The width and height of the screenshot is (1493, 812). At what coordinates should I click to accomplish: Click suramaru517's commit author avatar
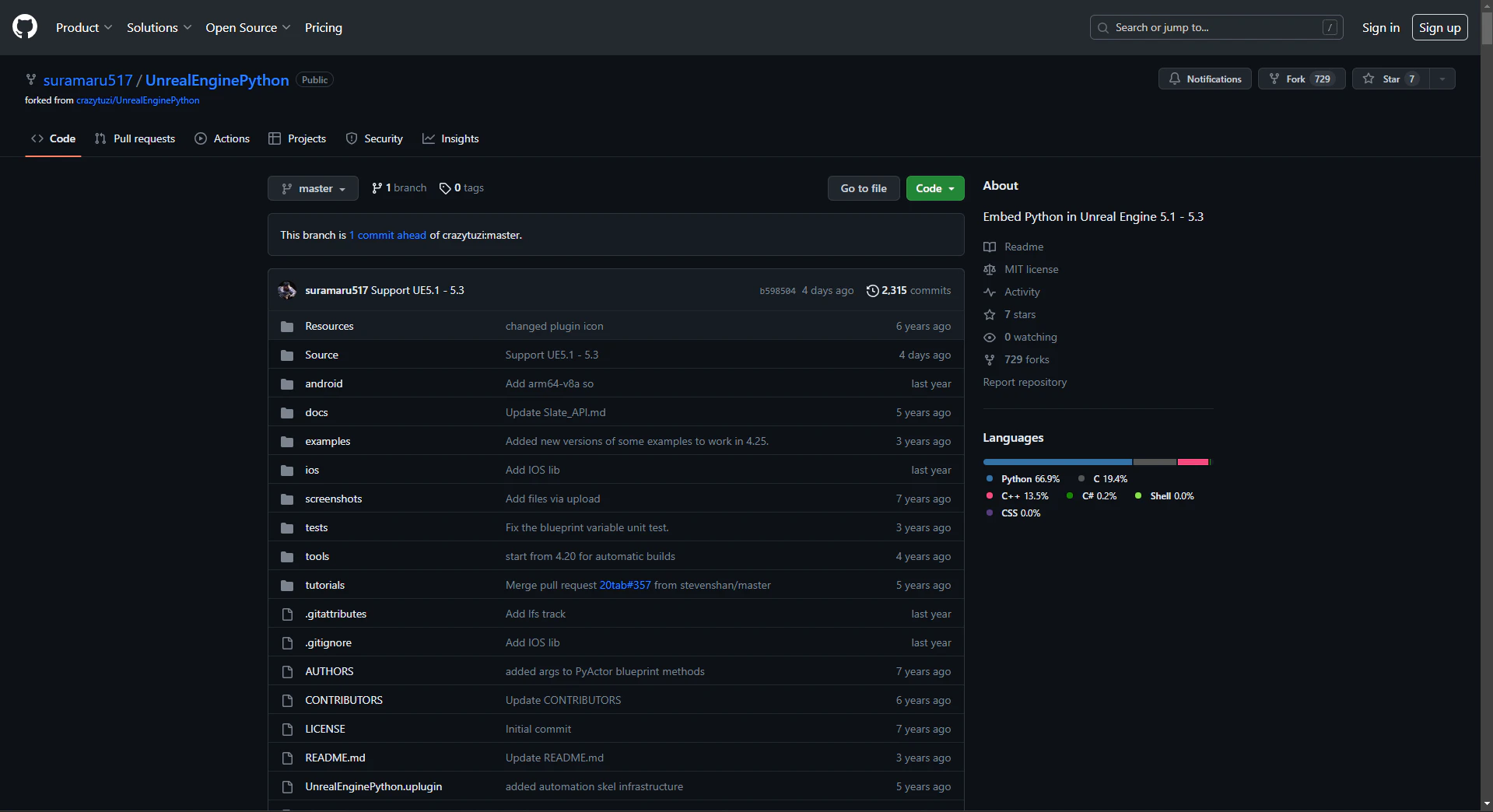pos(287,290)
